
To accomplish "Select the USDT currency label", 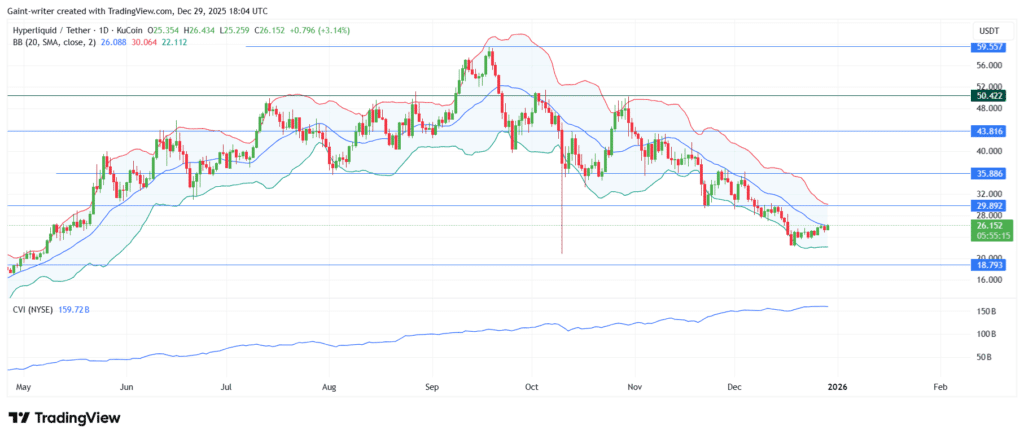I will [987, 31].
